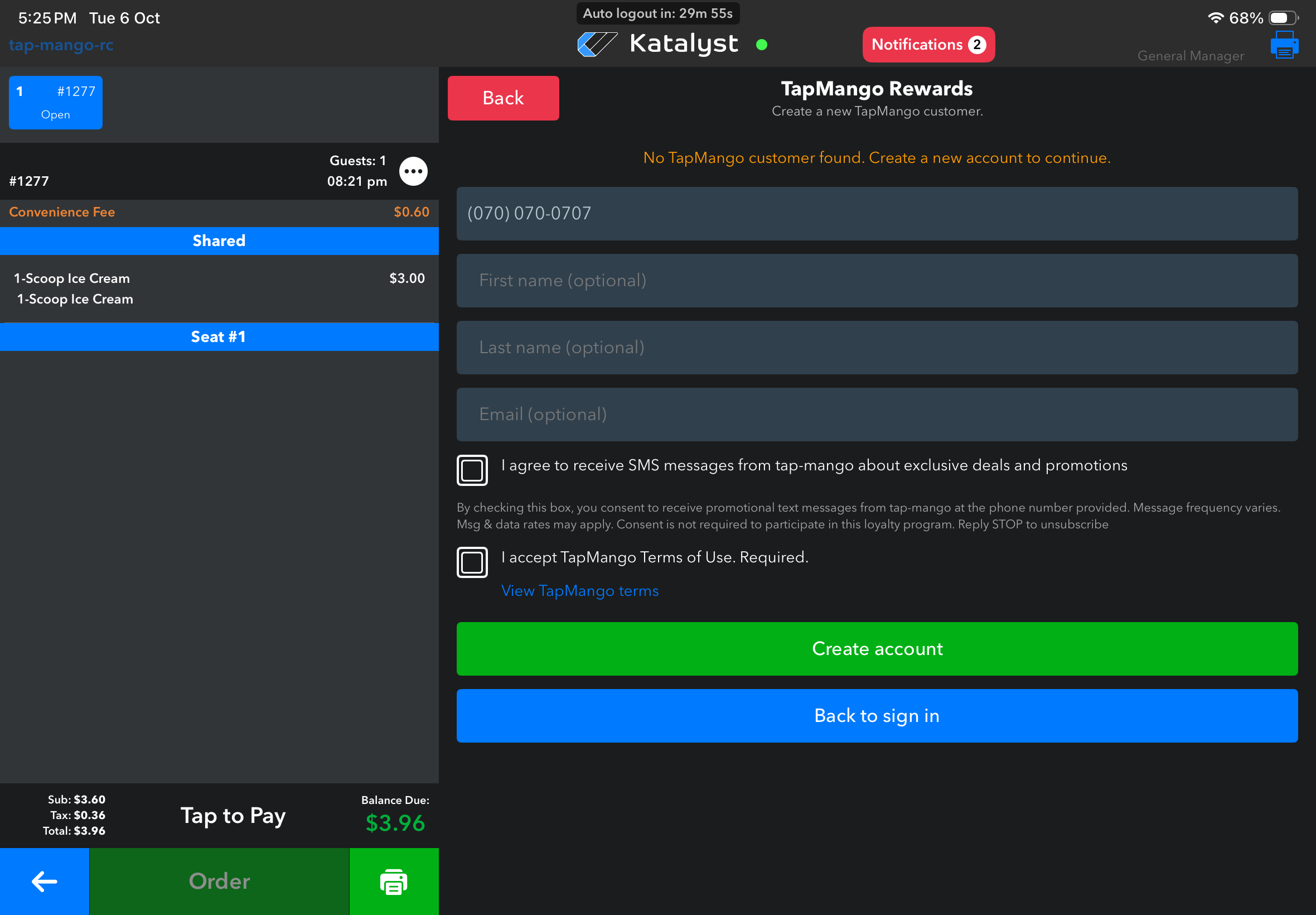
Task: Tap the Order button
Action: tap(220, 881)
